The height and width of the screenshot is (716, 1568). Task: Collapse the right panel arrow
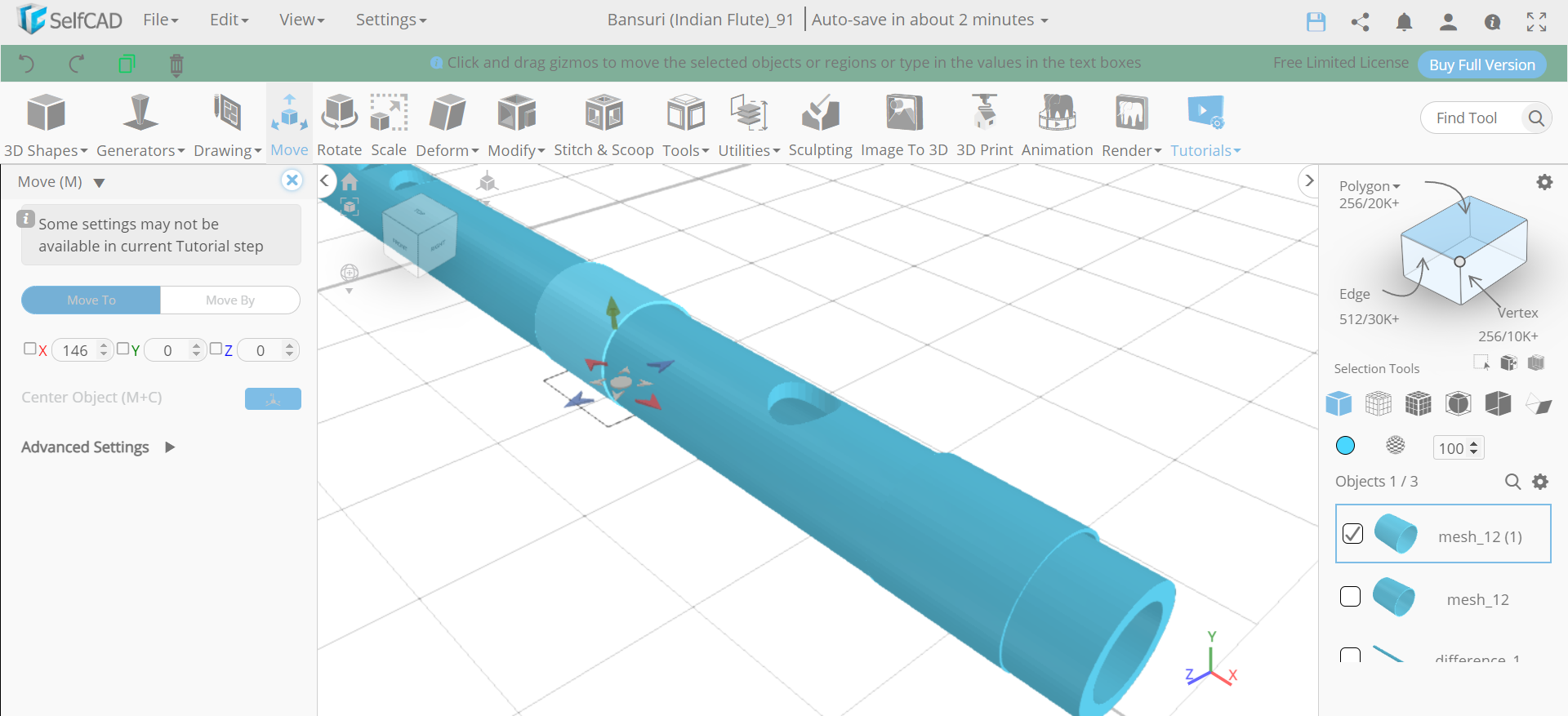1308,180
